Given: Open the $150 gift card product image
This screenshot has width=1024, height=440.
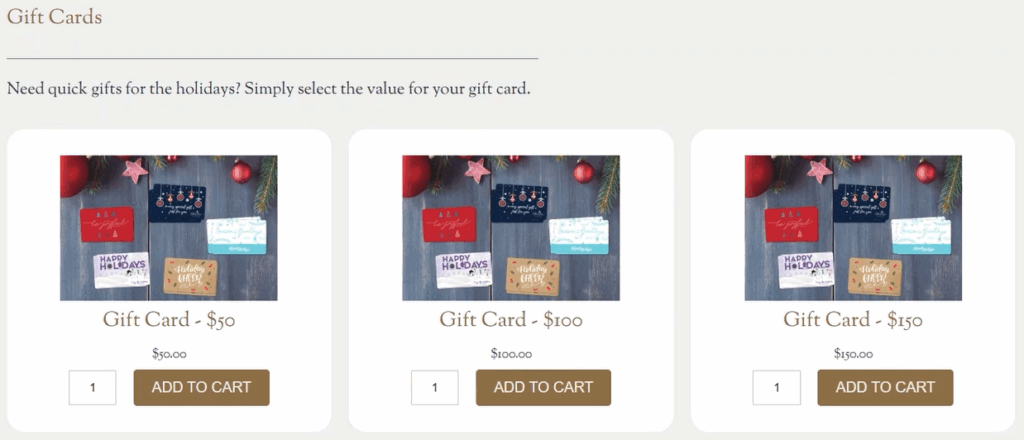Looking at the screenshot, I should coord(853,227).
